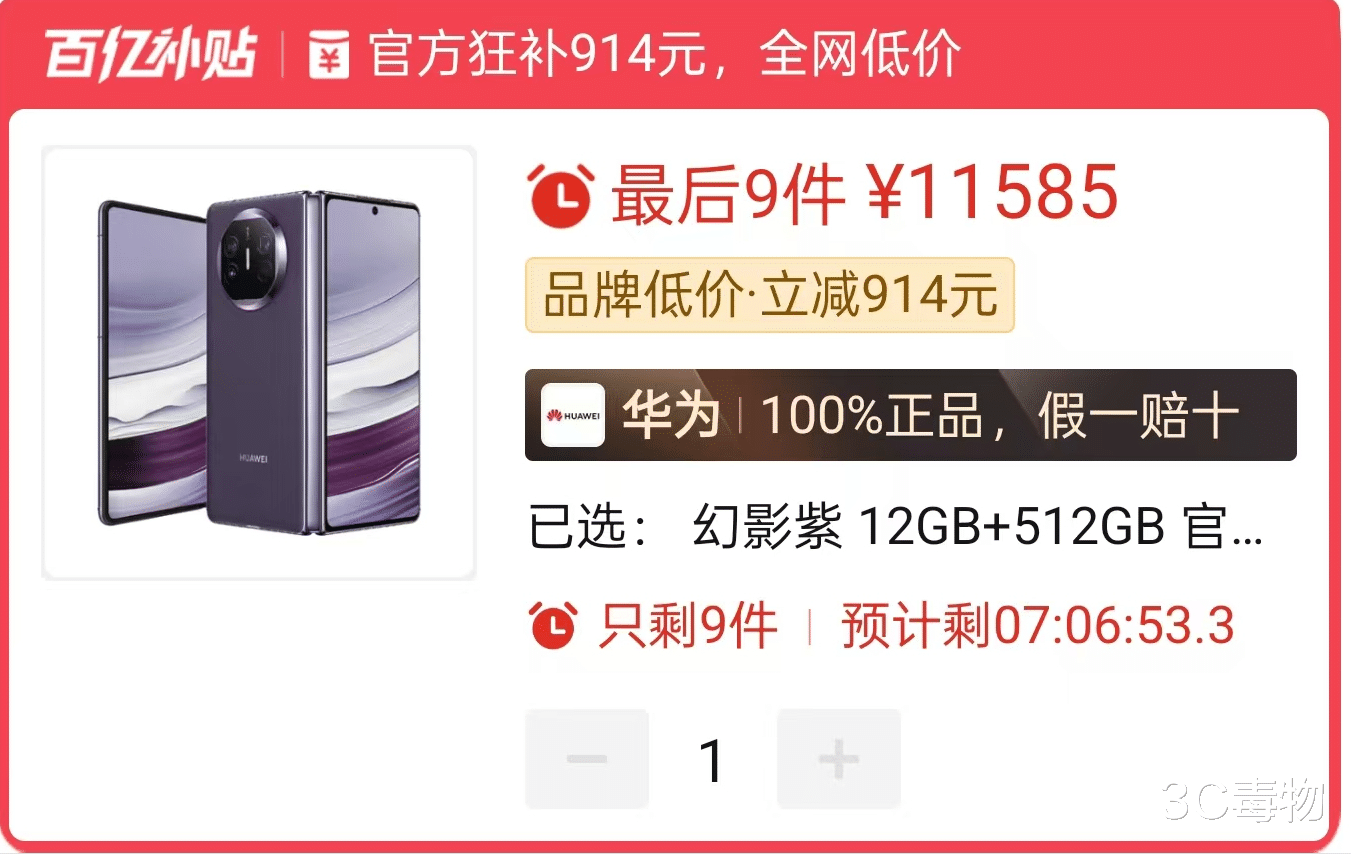The width and height of the screenshot is (1351, 854).
Task: Click the Huawei logo icon
Action: (573, 414)
